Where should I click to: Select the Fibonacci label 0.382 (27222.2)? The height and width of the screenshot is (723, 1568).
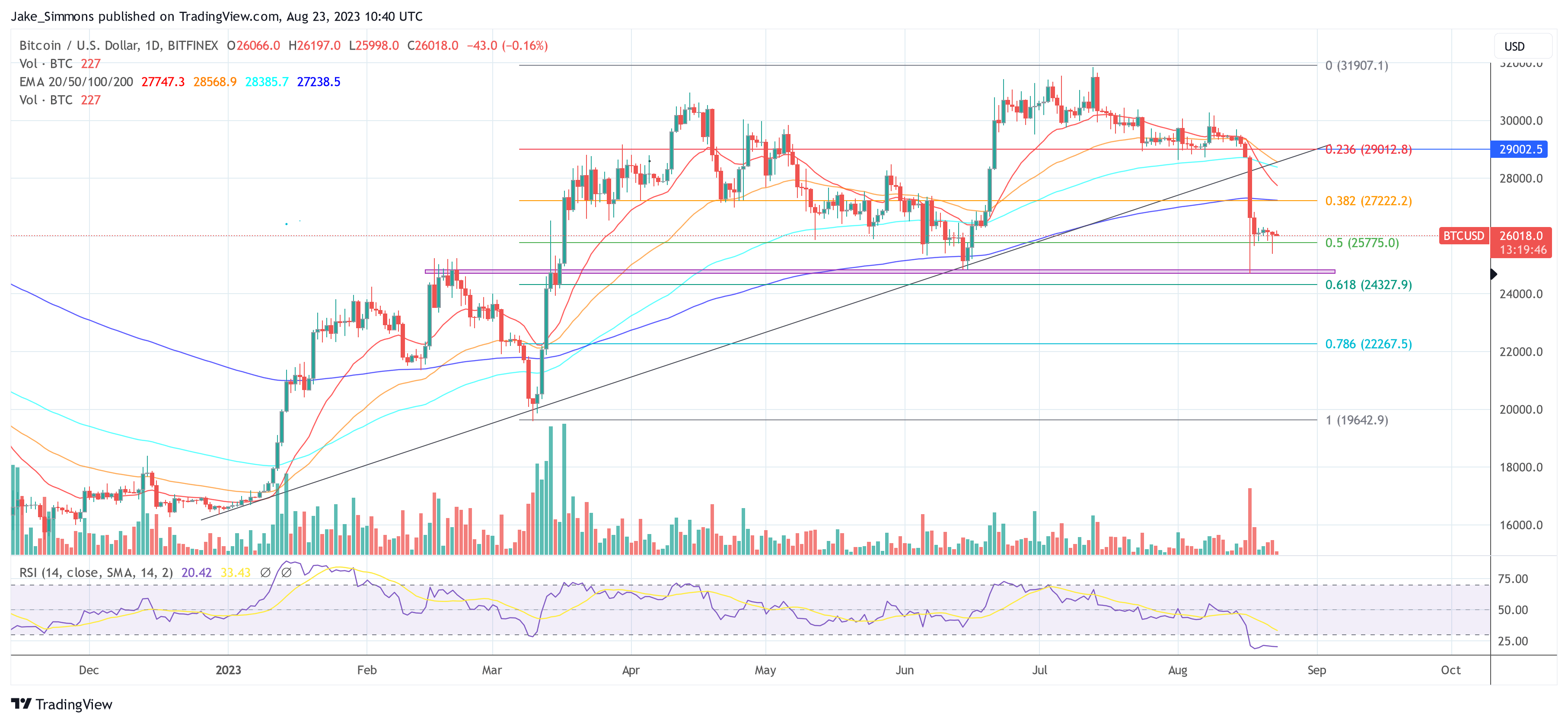[x=1368, y=201]
